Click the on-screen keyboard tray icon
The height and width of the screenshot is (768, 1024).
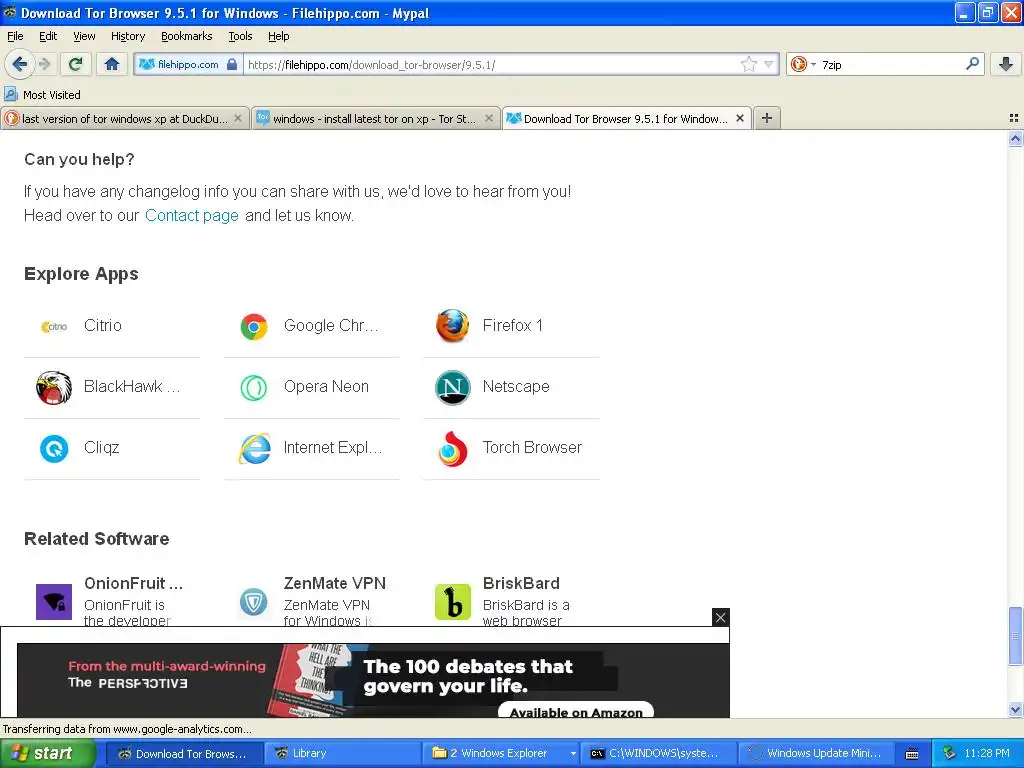click(912, 754)
